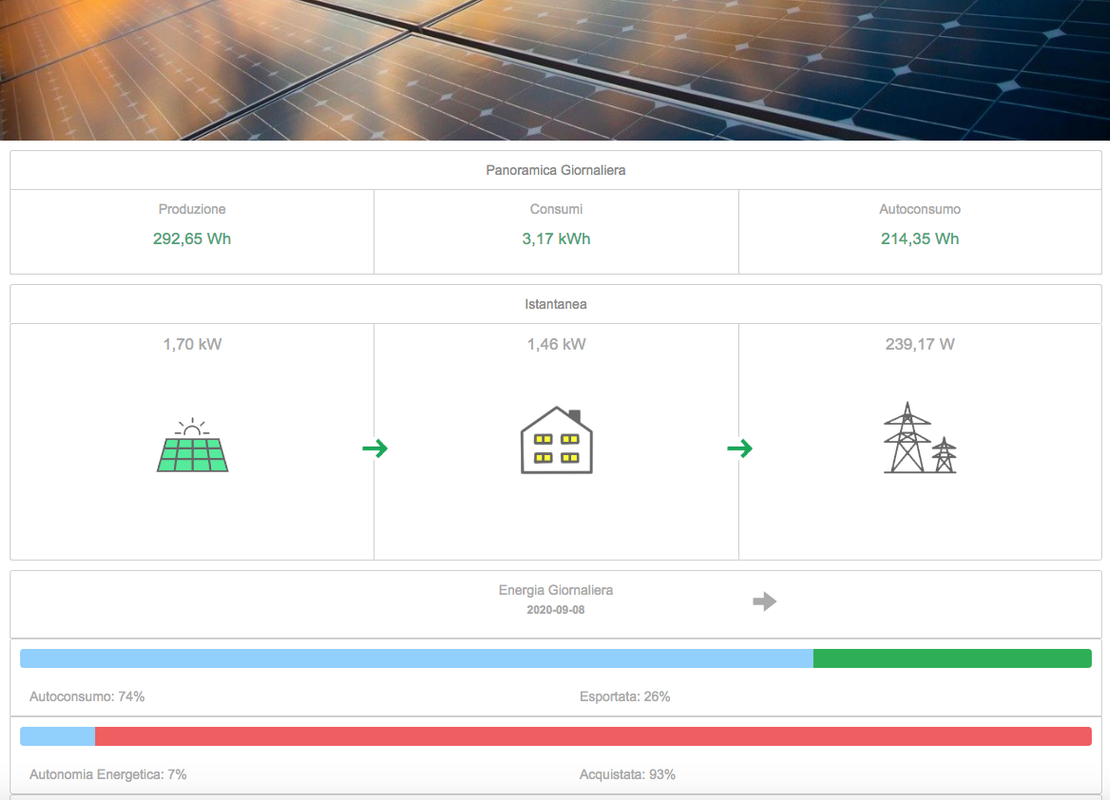The height and width of the screenshot is (800, 1110).
Task: Click green arrow between house and grid
Action: 740,448
